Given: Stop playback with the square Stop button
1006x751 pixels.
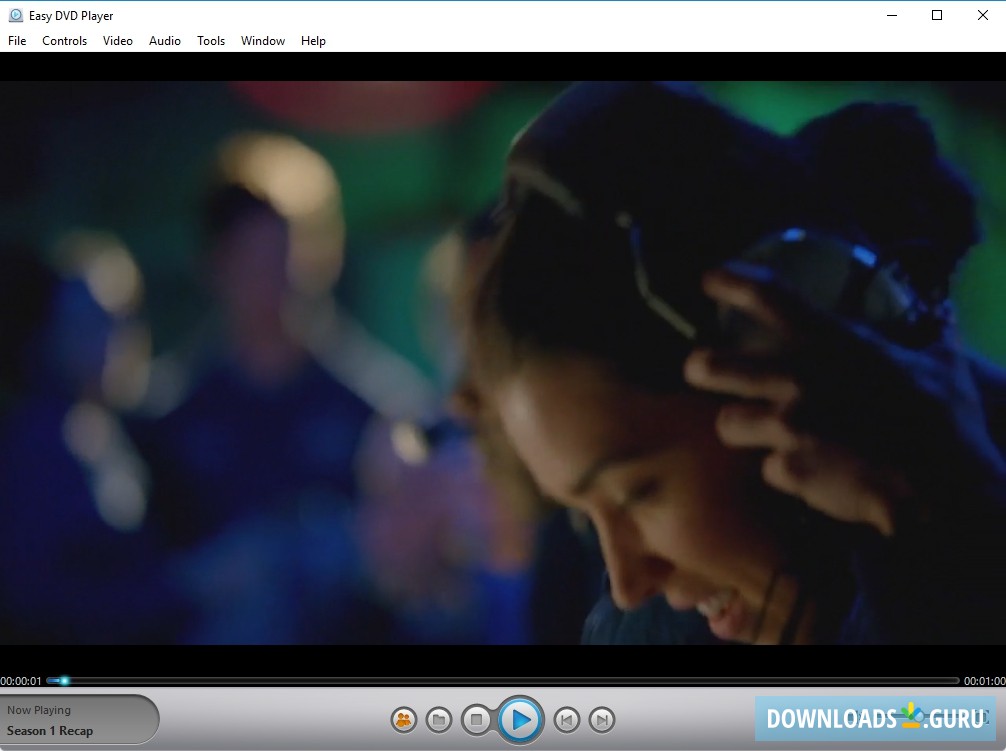Looking at the screenshot, I should tap(476, 720).
